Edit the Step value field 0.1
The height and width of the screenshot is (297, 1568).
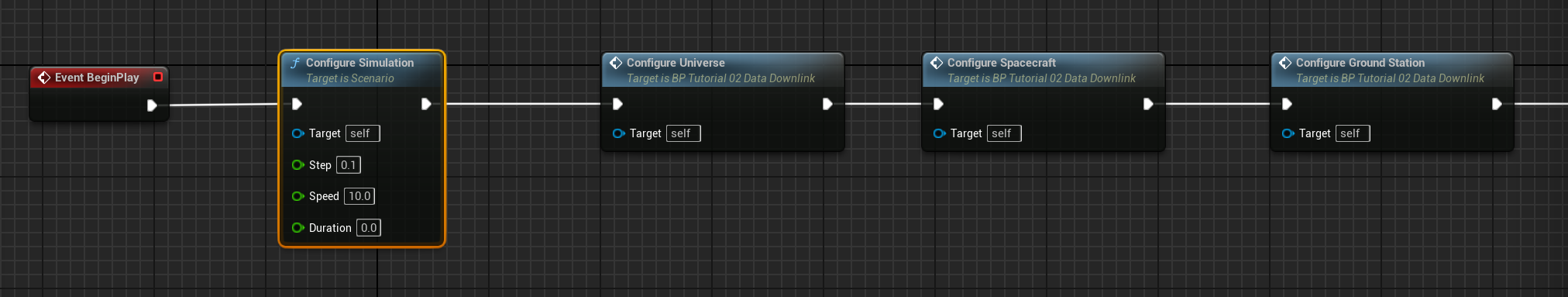click(349, 165)
